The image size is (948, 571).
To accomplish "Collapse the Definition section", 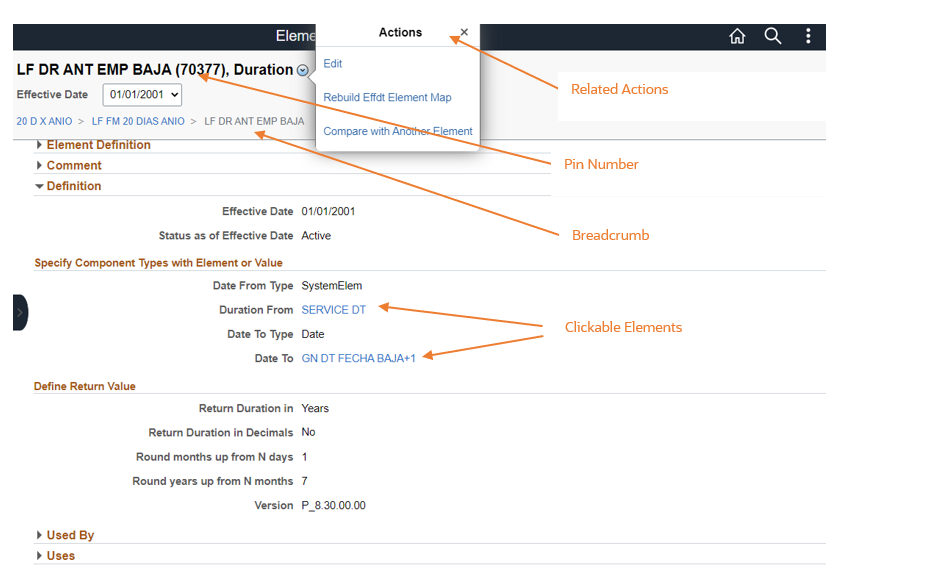I will (73, 186).
